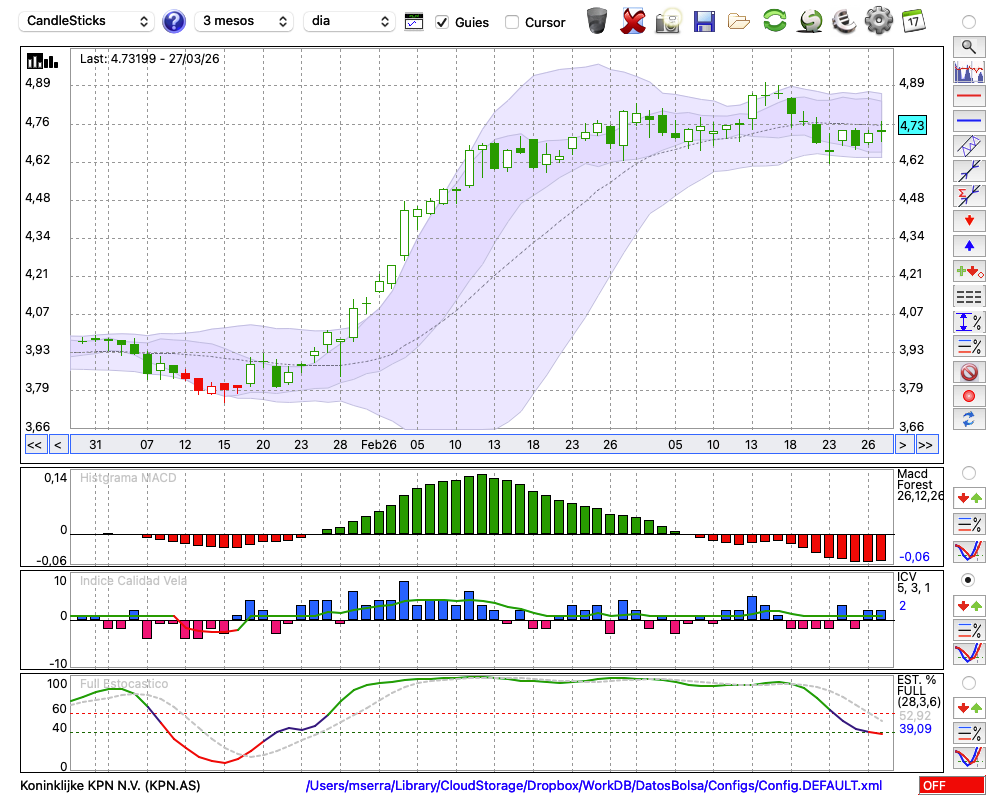Select the magnifying glass zoom tool
The image size is (1000, 800).
[x=968, y=46]
